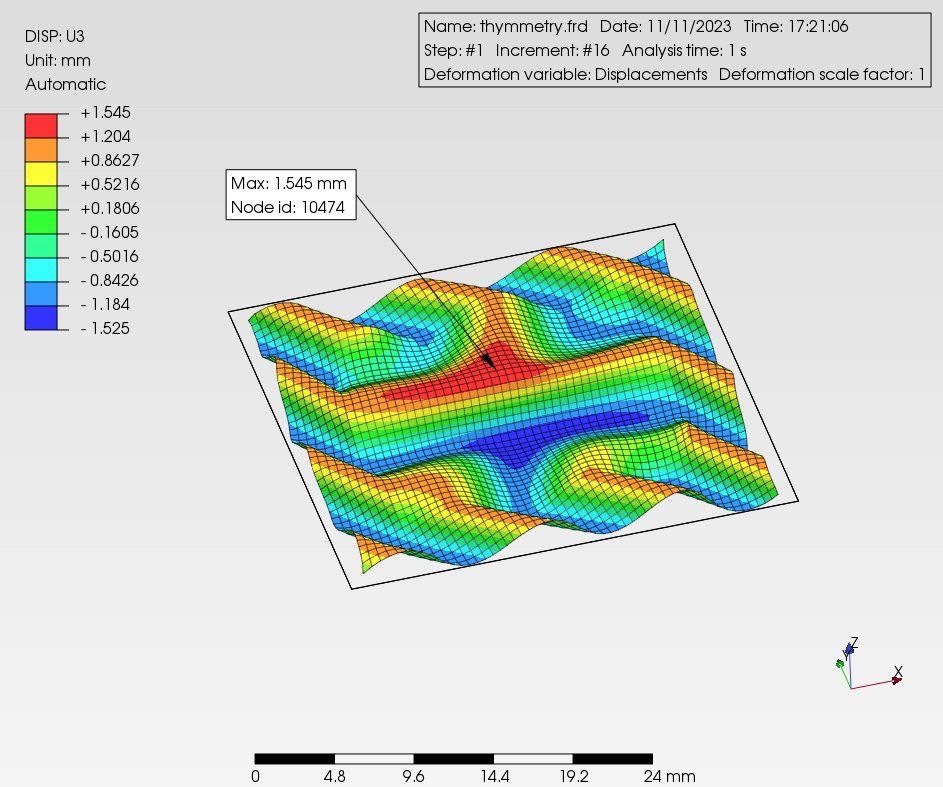Click the coordinate axes triad widget
Viewport: 943px width, 787px height.
[x=869, y=664]
